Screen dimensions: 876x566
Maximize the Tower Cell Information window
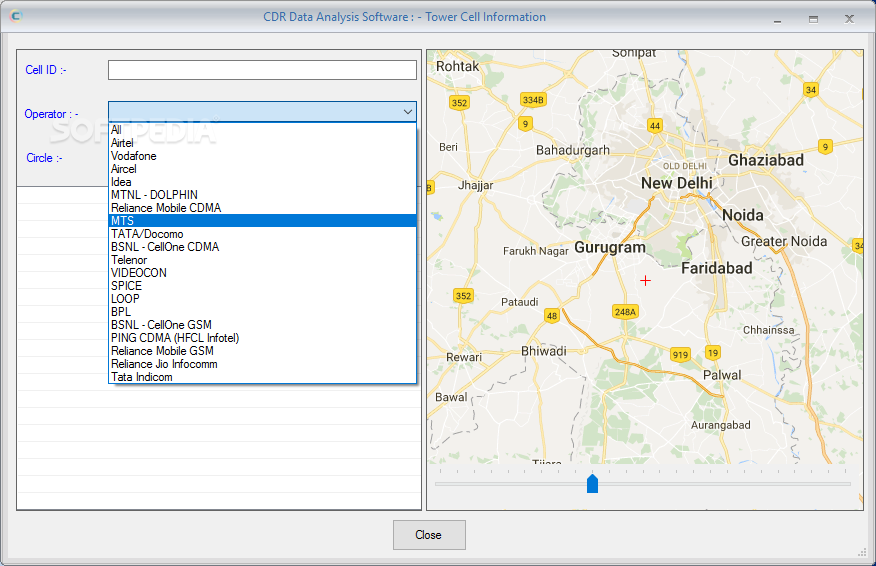click(x=813, y=19)
